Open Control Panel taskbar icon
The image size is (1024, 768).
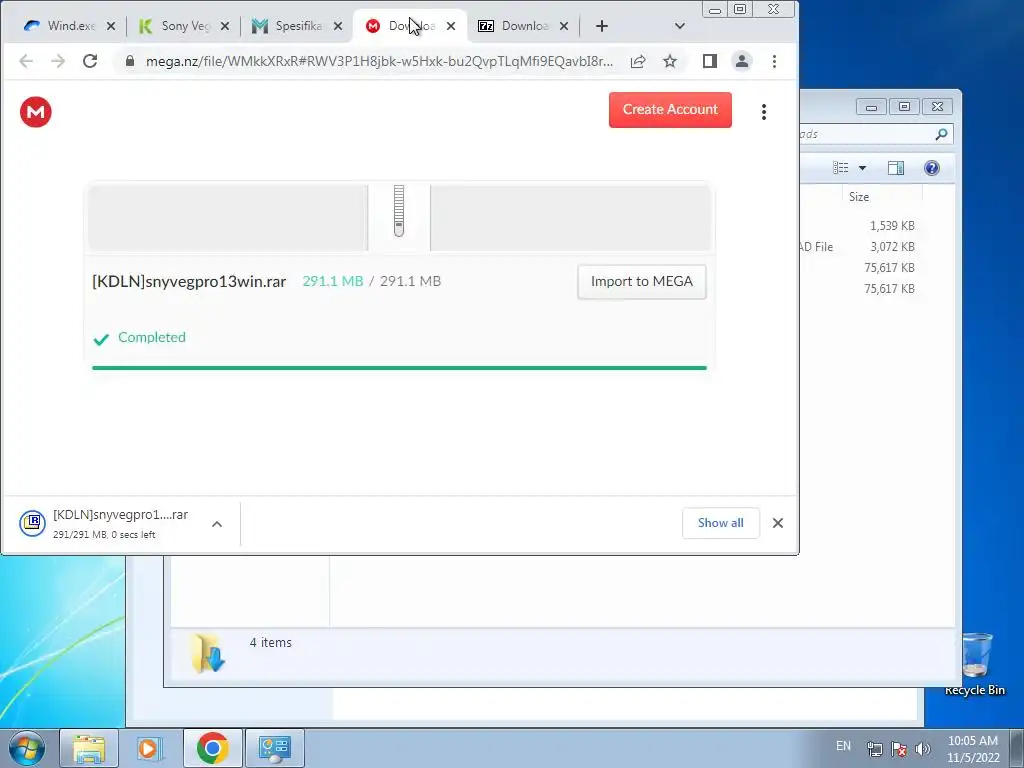click(x=274, y=748)
